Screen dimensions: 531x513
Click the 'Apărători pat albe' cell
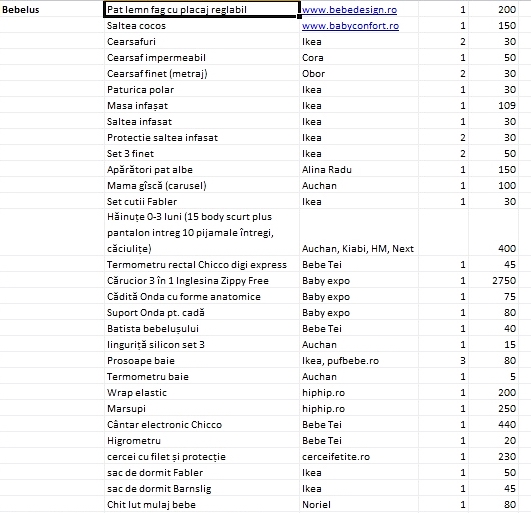pyautogui.click(x=202, y=170)
